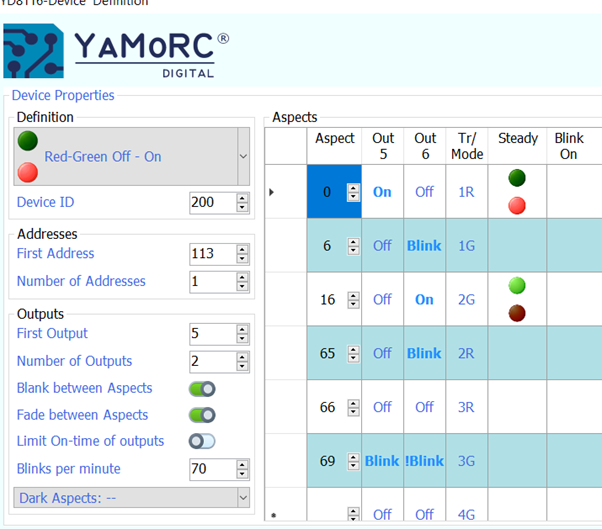Click Tr/Mode '3G' cell
Image resolution: width=602 pixels, height=529 pixels.
click(467, 461)
